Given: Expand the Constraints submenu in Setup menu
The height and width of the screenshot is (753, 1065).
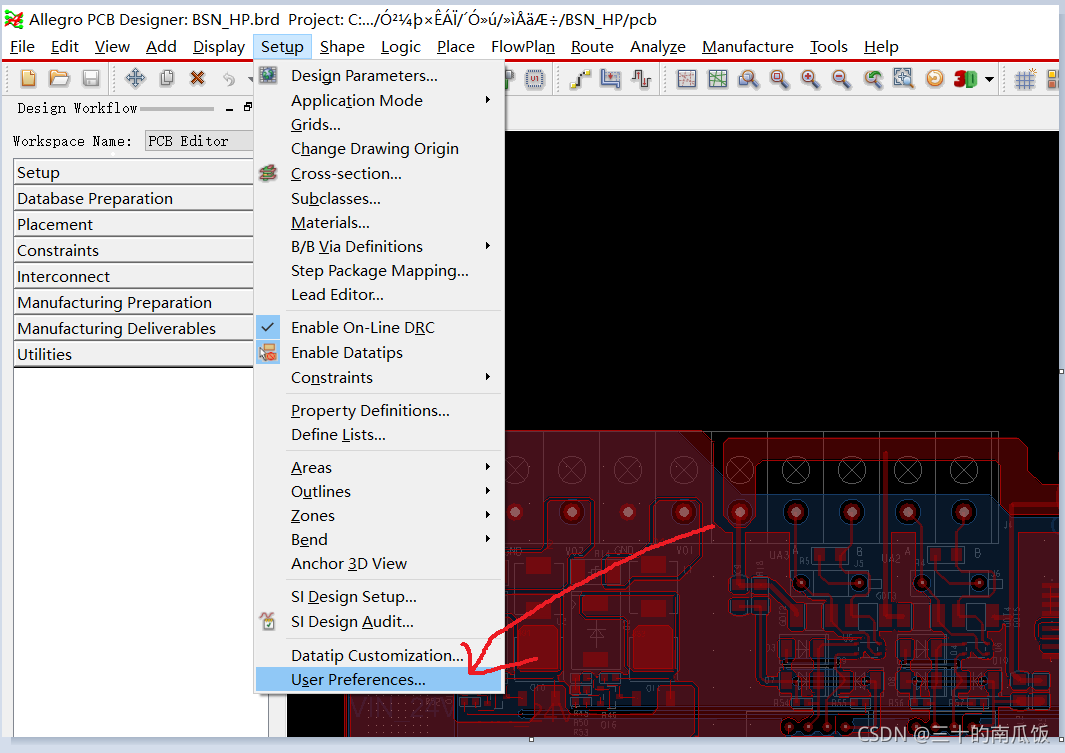Looking at the screenshot, I should click(x=488, y=377).
